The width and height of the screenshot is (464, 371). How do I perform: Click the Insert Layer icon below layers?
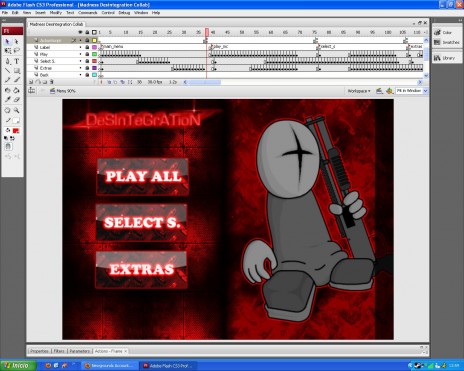point(31,82)
